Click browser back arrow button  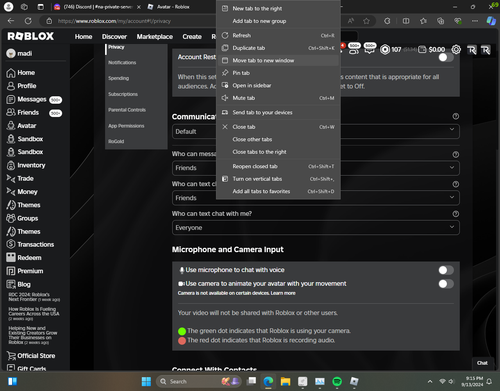[11, 21]
